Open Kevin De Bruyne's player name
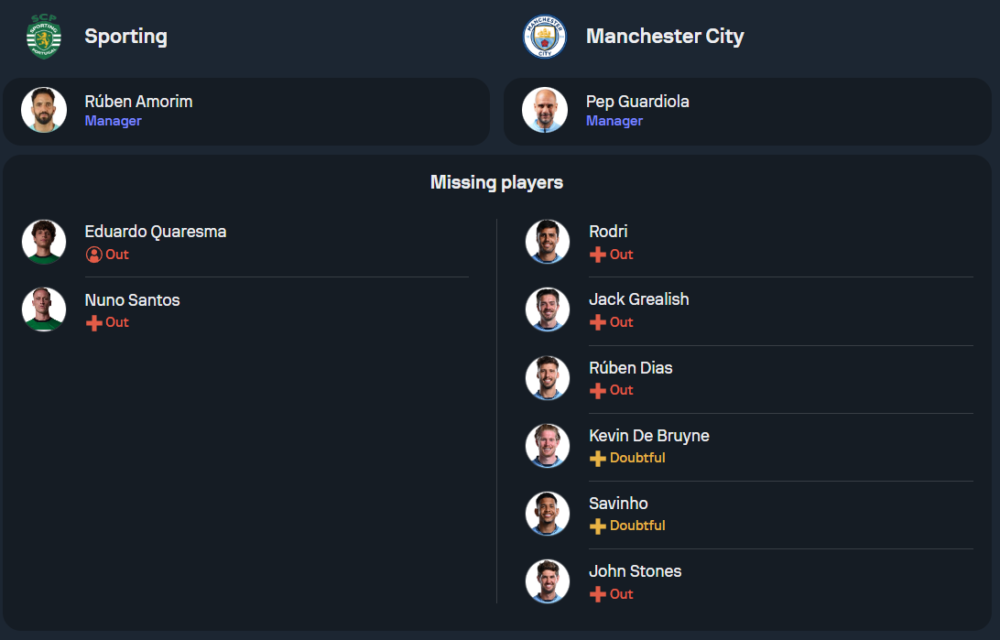Screen dimensions: 1000x640 [649, 435]
